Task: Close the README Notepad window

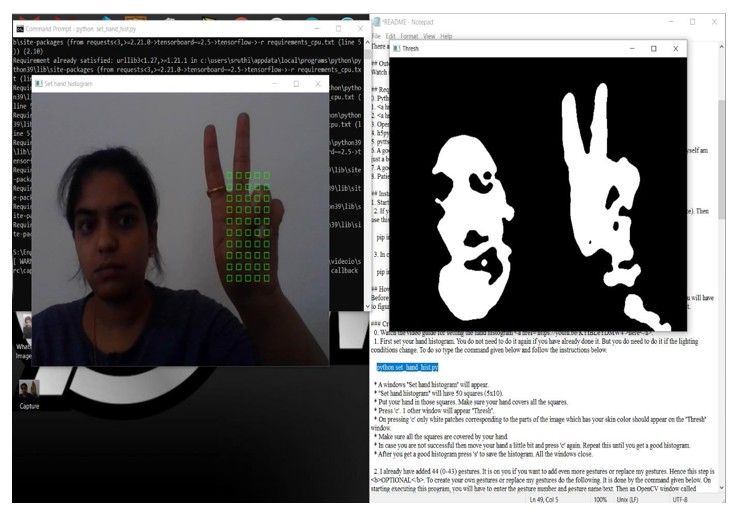Action: [714, 22]
